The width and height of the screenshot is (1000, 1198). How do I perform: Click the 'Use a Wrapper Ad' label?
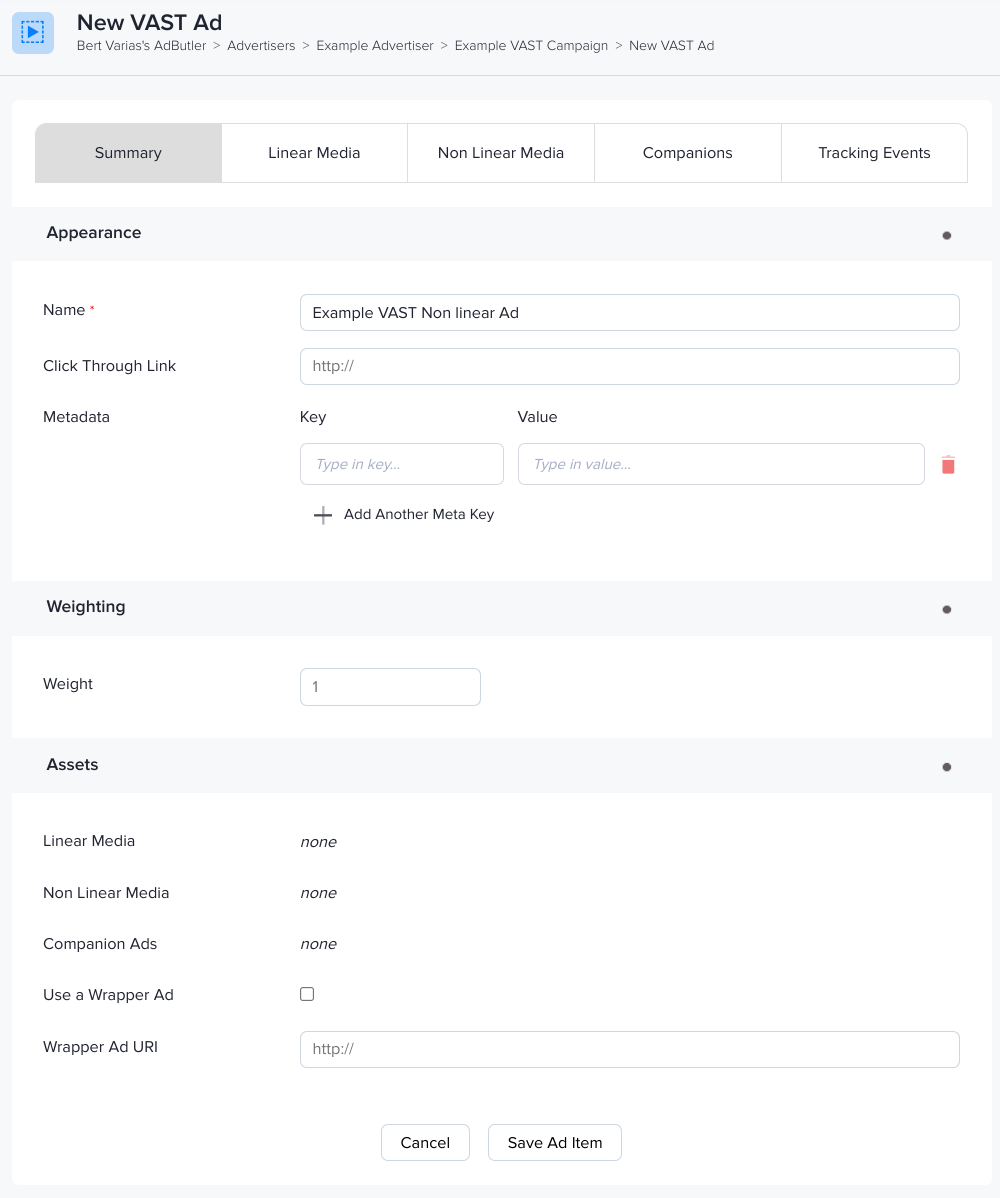click(108, 995)
